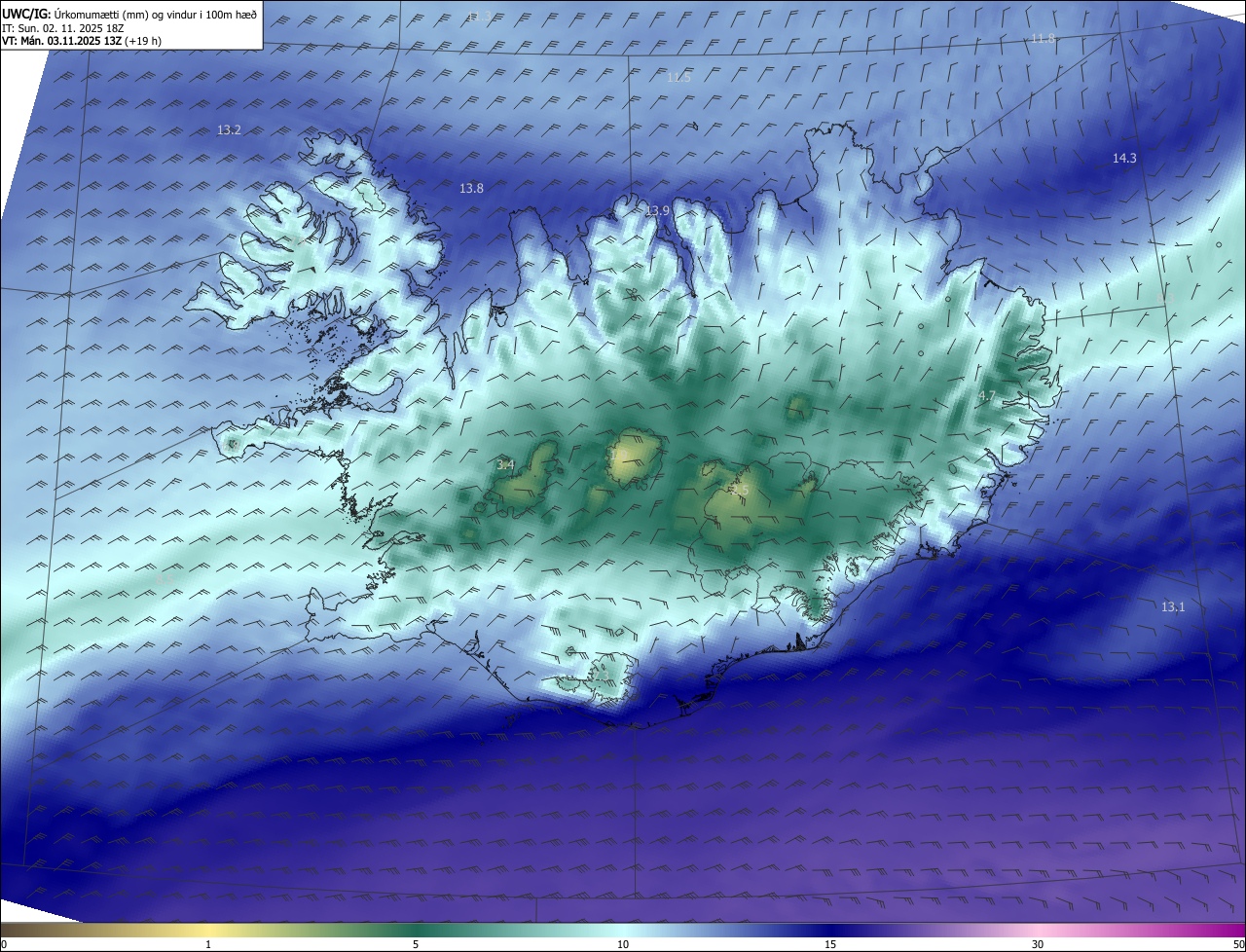This screenshot has width=1246, height=952.
Task: Click the 5 tick label on the color scale
Action: 416,944
